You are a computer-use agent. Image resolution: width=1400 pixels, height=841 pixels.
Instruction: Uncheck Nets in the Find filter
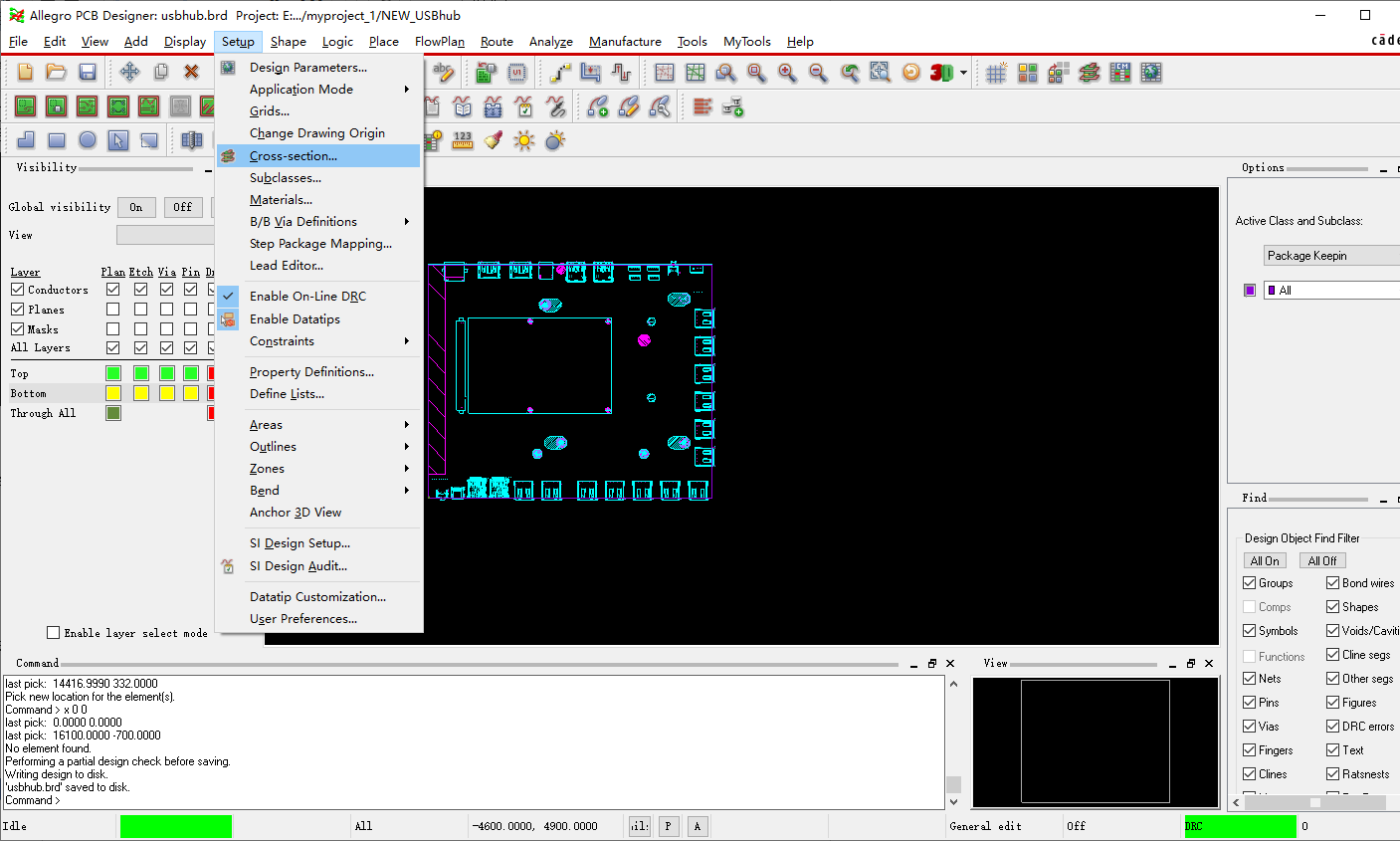point(1250,679)
